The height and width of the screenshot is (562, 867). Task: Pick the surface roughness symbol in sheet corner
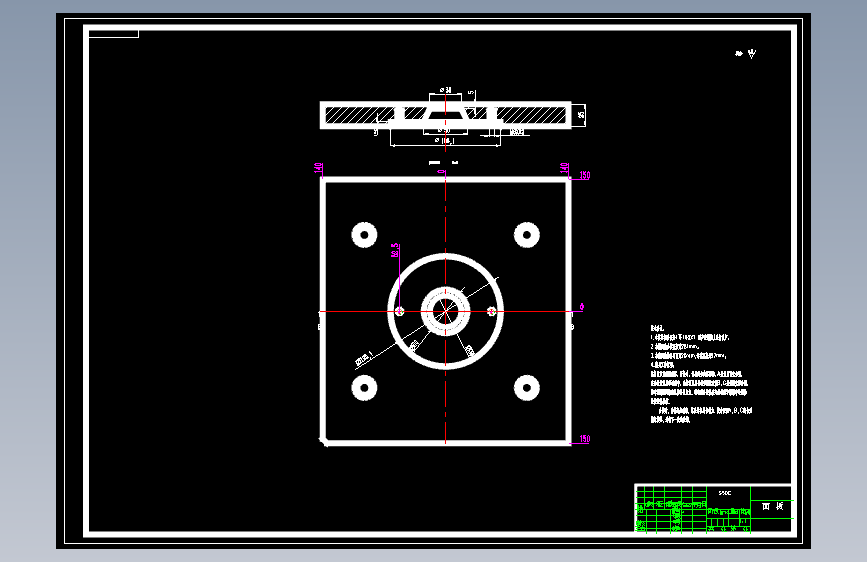pos(746,54)
